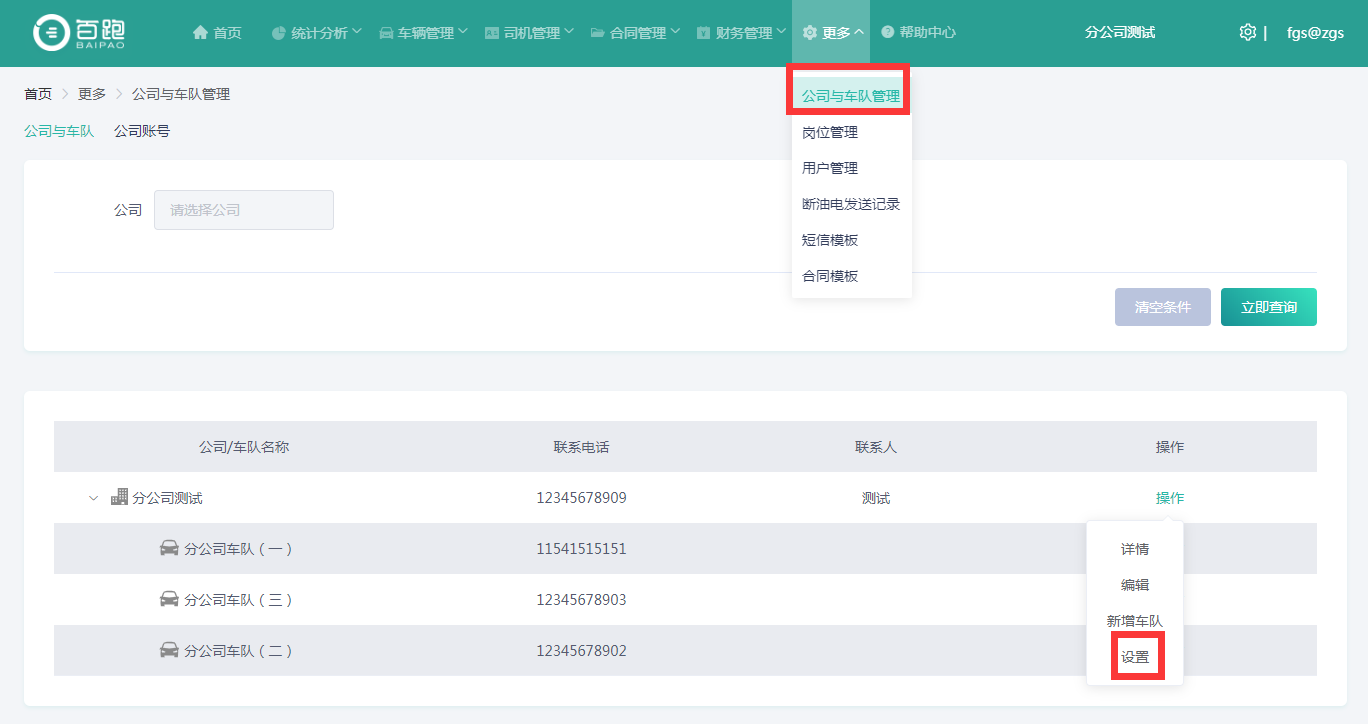Select 岗位管理 from the 更多 menu
Viewport: 1368px width, 724px height.
click(x=830, y=132)
